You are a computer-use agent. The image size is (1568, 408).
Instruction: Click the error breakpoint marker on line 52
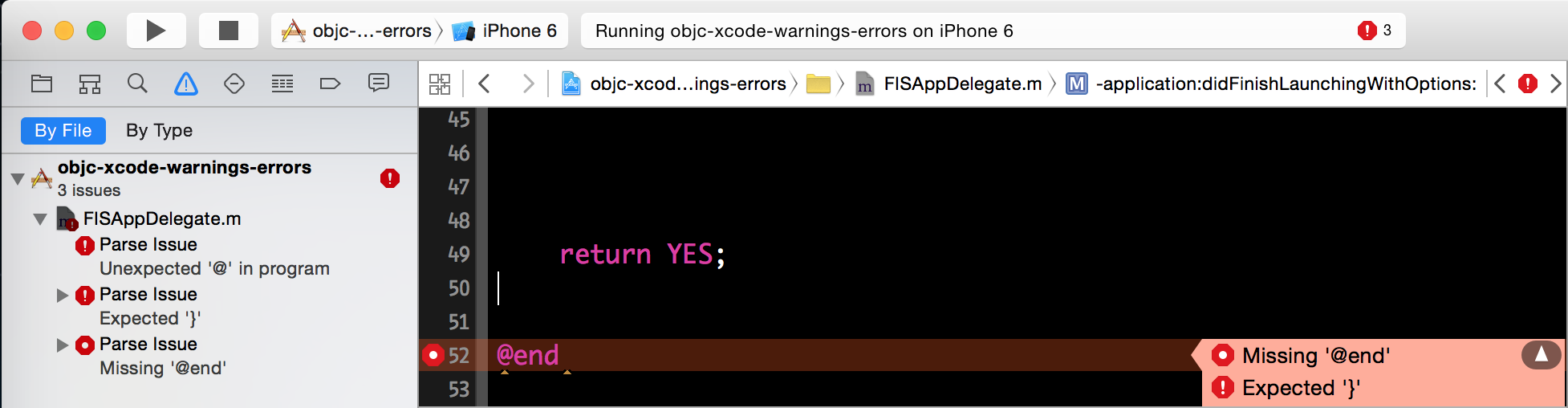coord(433,355)
